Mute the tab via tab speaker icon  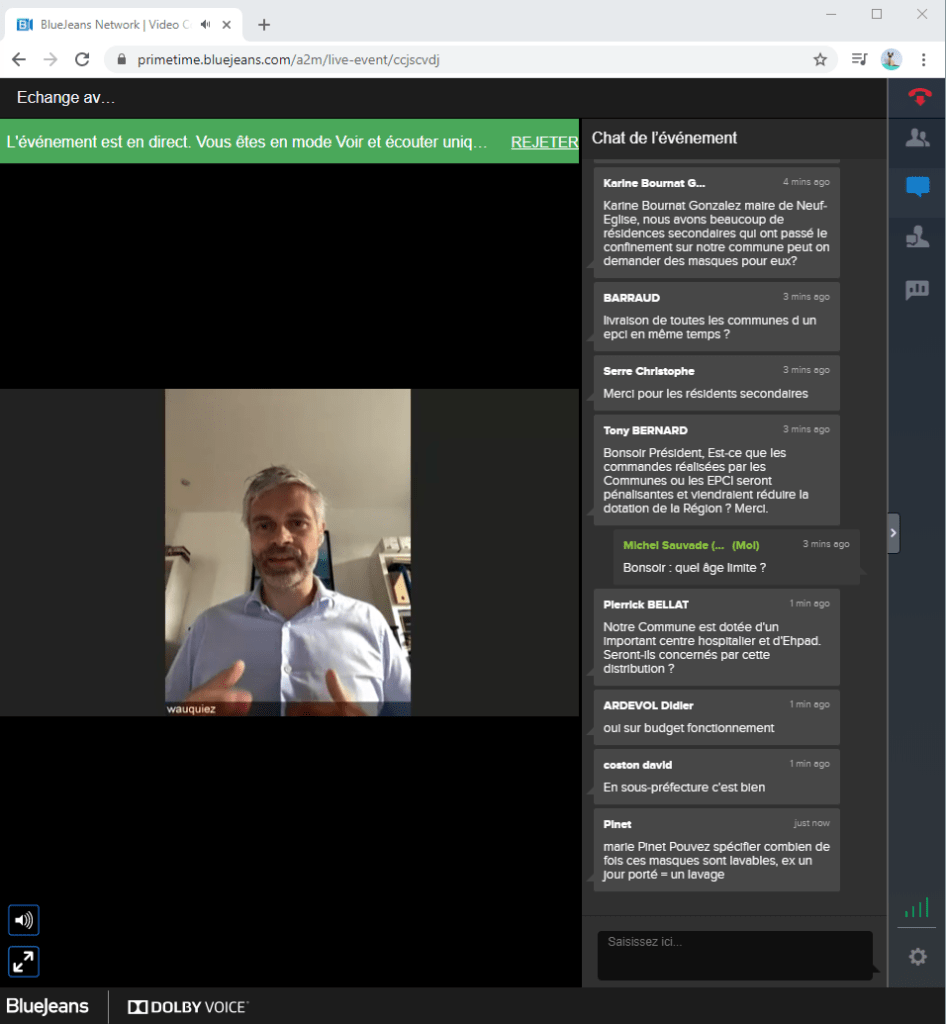pyautogui.click(x=206, y=24)
